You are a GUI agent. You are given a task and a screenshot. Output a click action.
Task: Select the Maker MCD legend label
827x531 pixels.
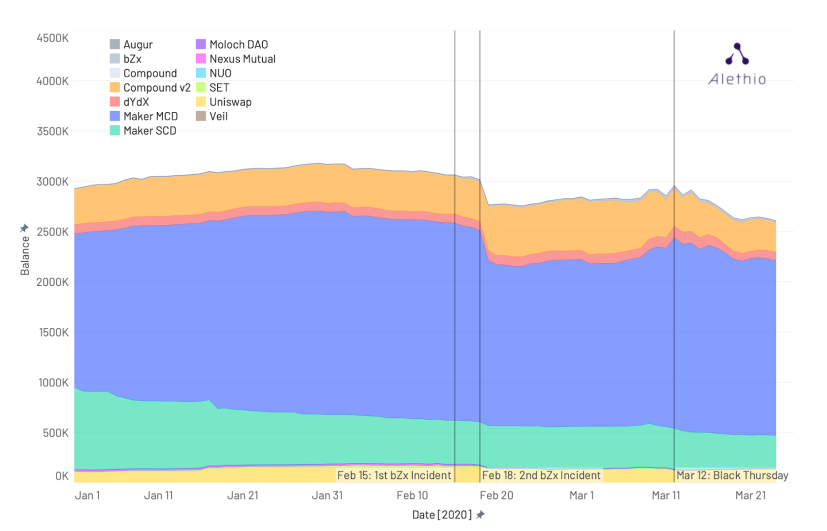151,116
